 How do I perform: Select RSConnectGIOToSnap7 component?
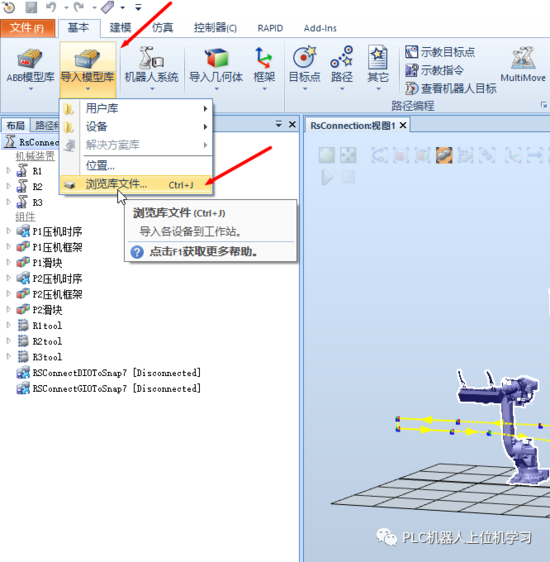(x=109, y=389)
